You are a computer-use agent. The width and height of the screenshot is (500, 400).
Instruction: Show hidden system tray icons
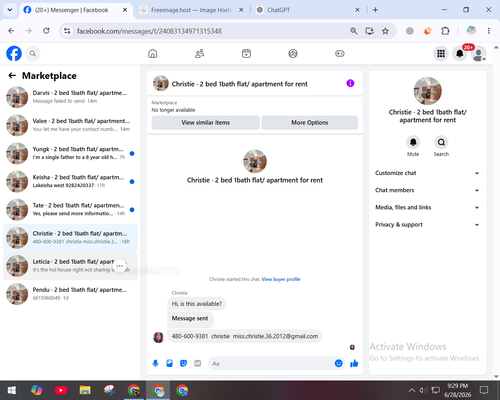(x=412, y=390)
